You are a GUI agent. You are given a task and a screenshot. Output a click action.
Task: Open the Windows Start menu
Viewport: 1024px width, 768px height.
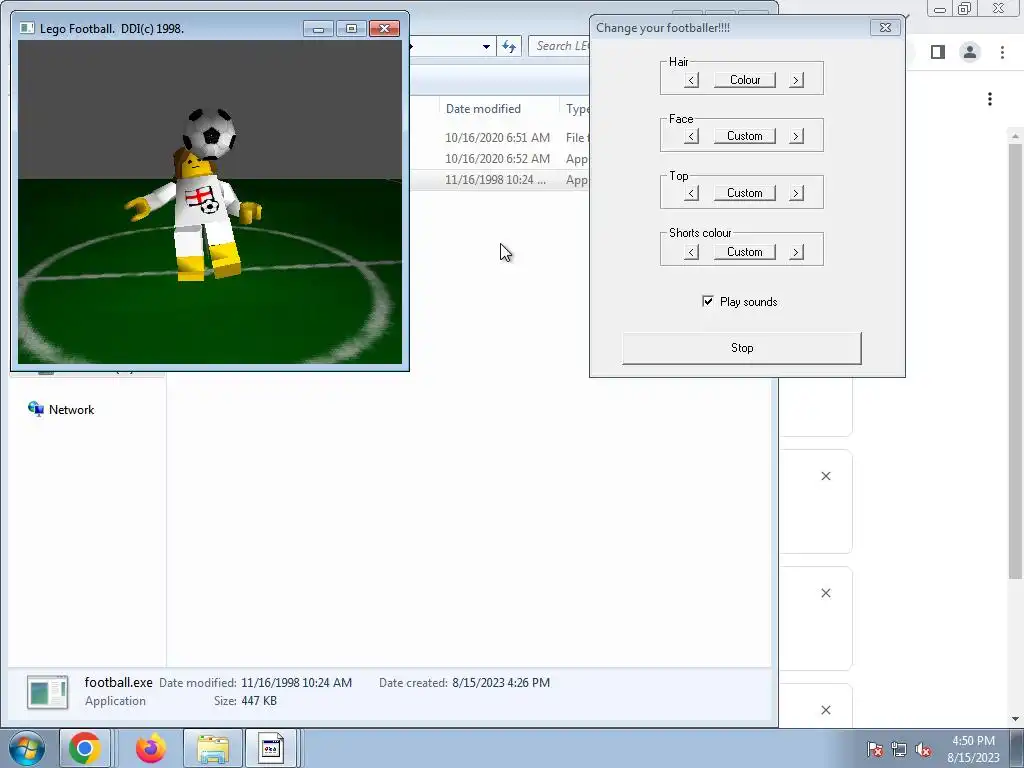(x=27, y=748)
